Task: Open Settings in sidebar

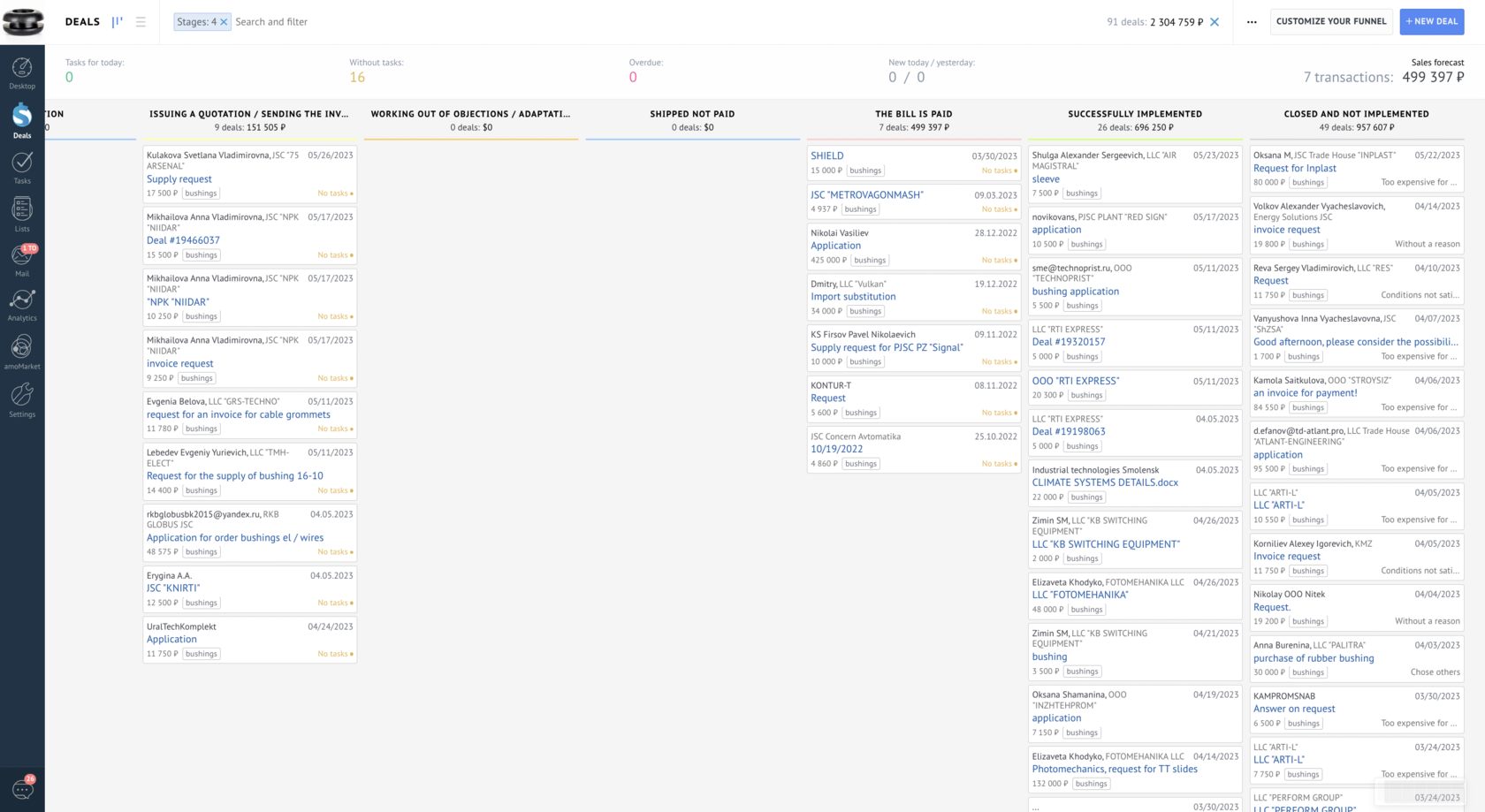Action: [22, 399]
